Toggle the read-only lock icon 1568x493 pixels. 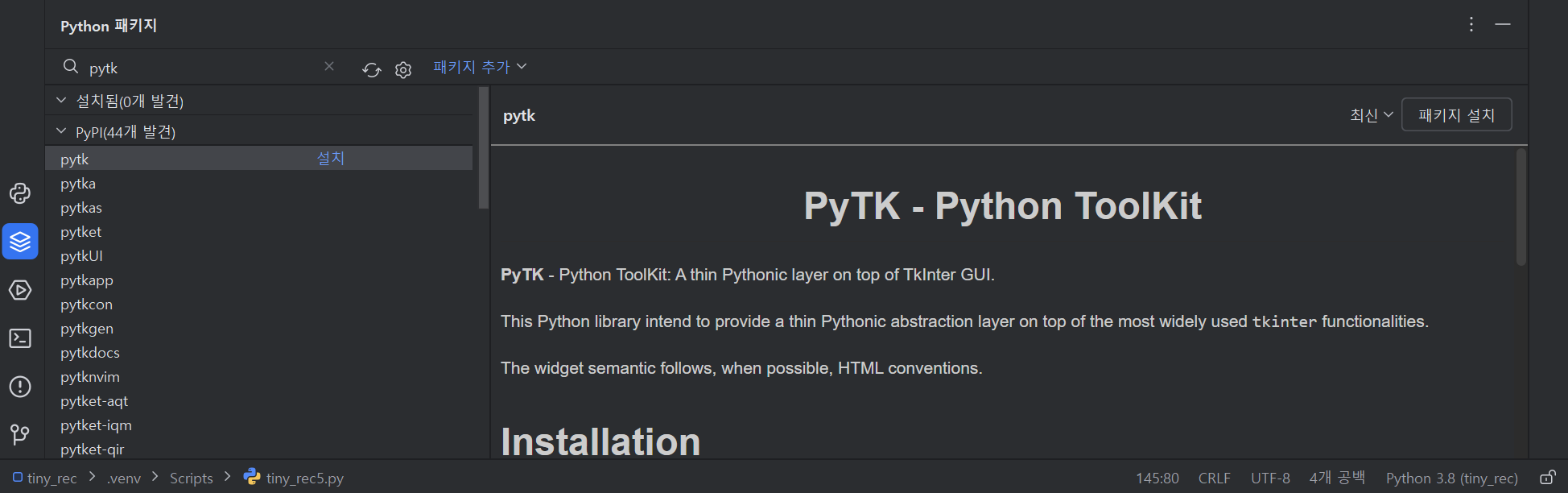point(1547,478)
